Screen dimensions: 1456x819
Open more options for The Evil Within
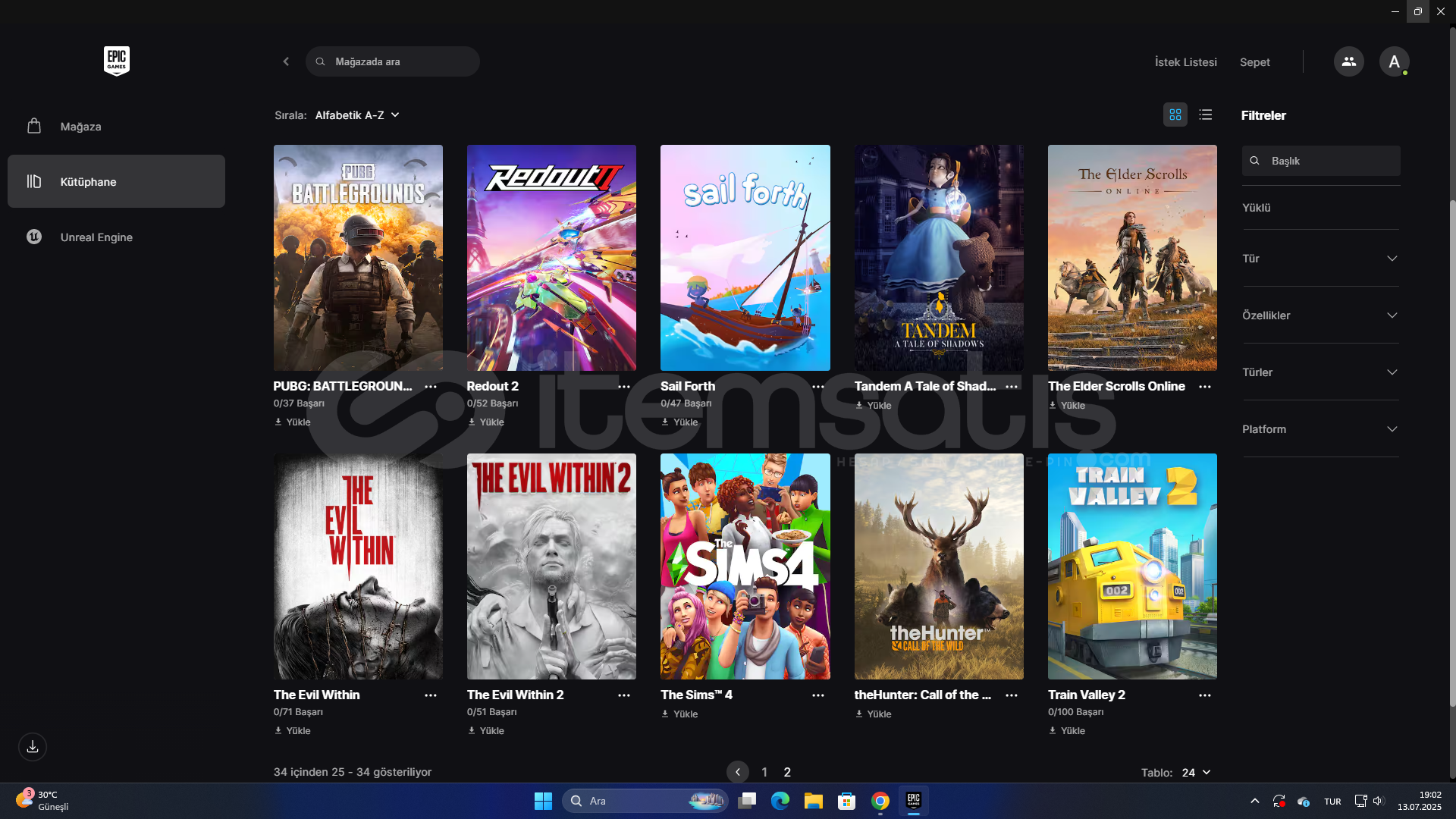(x=431, y=695)
